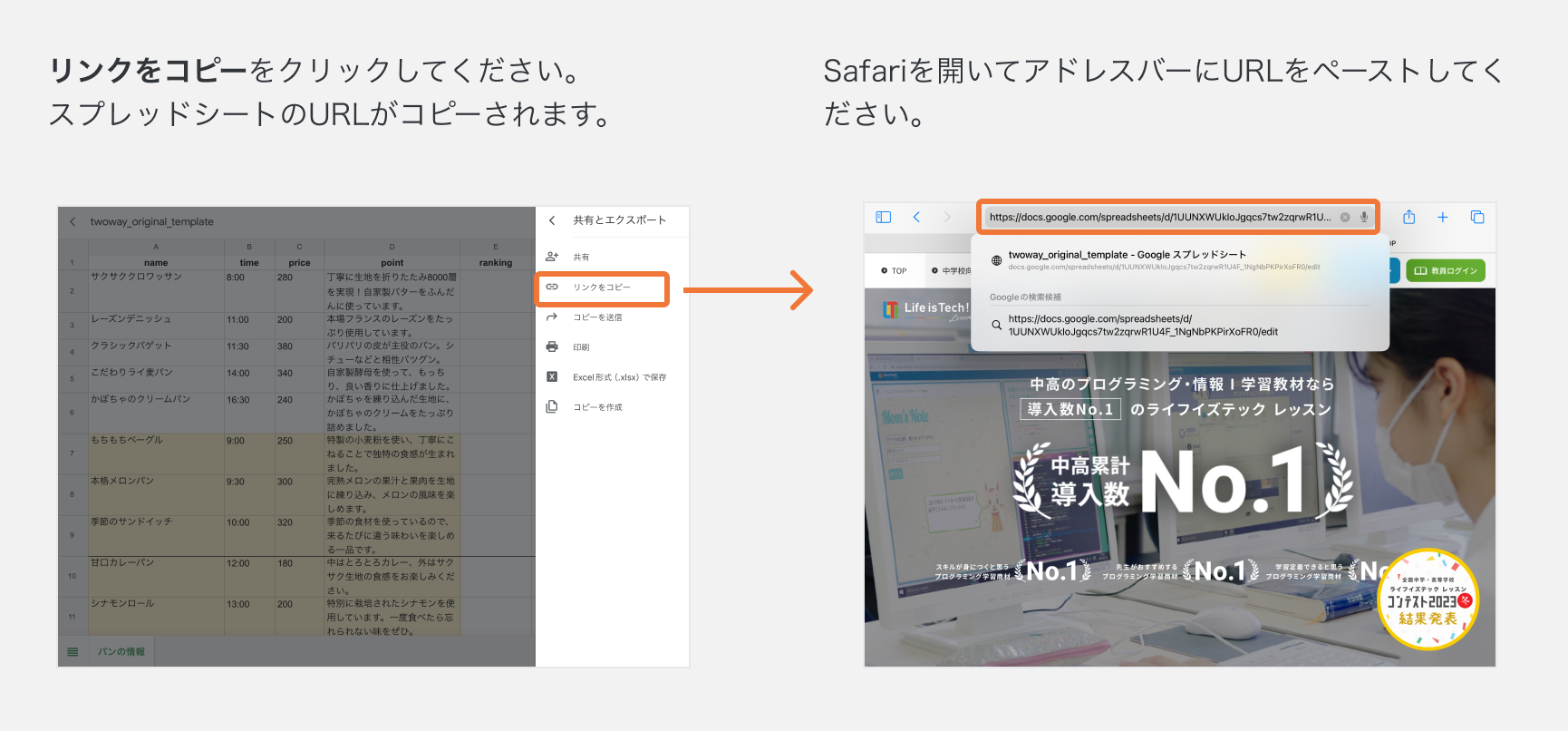Select the price cell showing 280
This screenshot has height=731, width=1568.
point(299,291)
